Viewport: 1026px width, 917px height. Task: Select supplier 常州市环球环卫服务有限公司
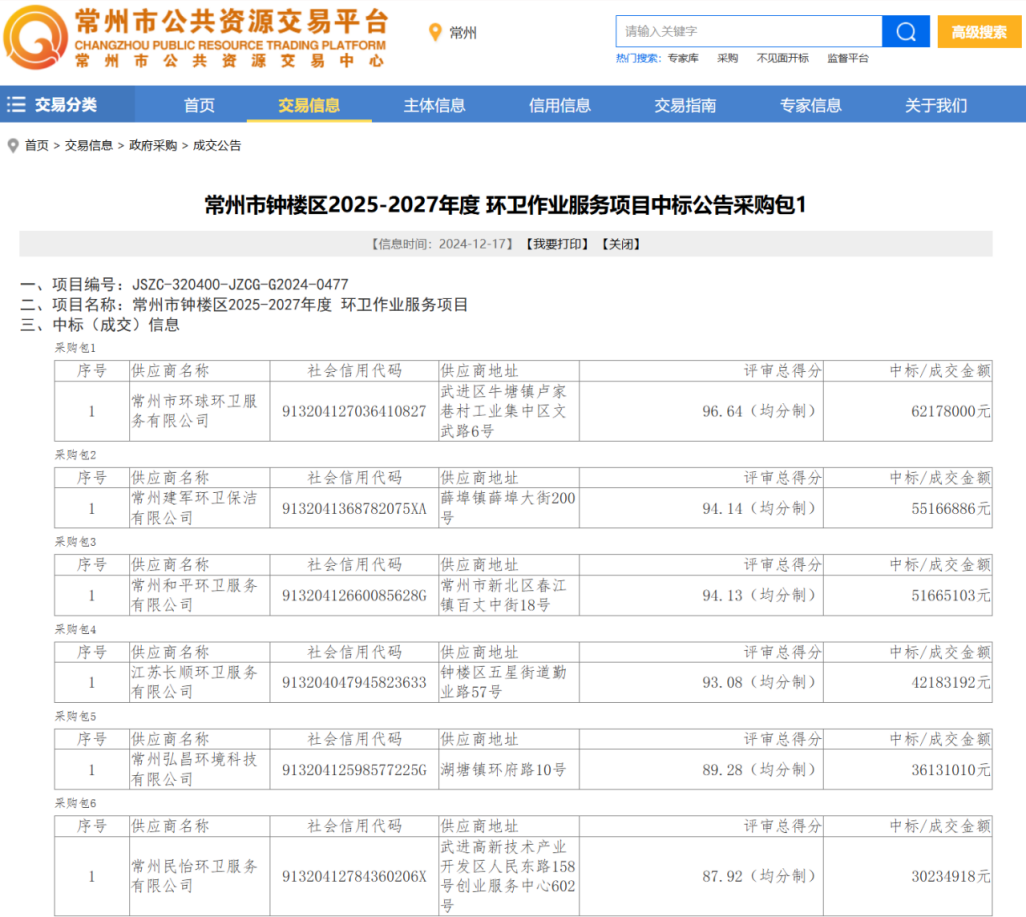(x=194, y=411)
